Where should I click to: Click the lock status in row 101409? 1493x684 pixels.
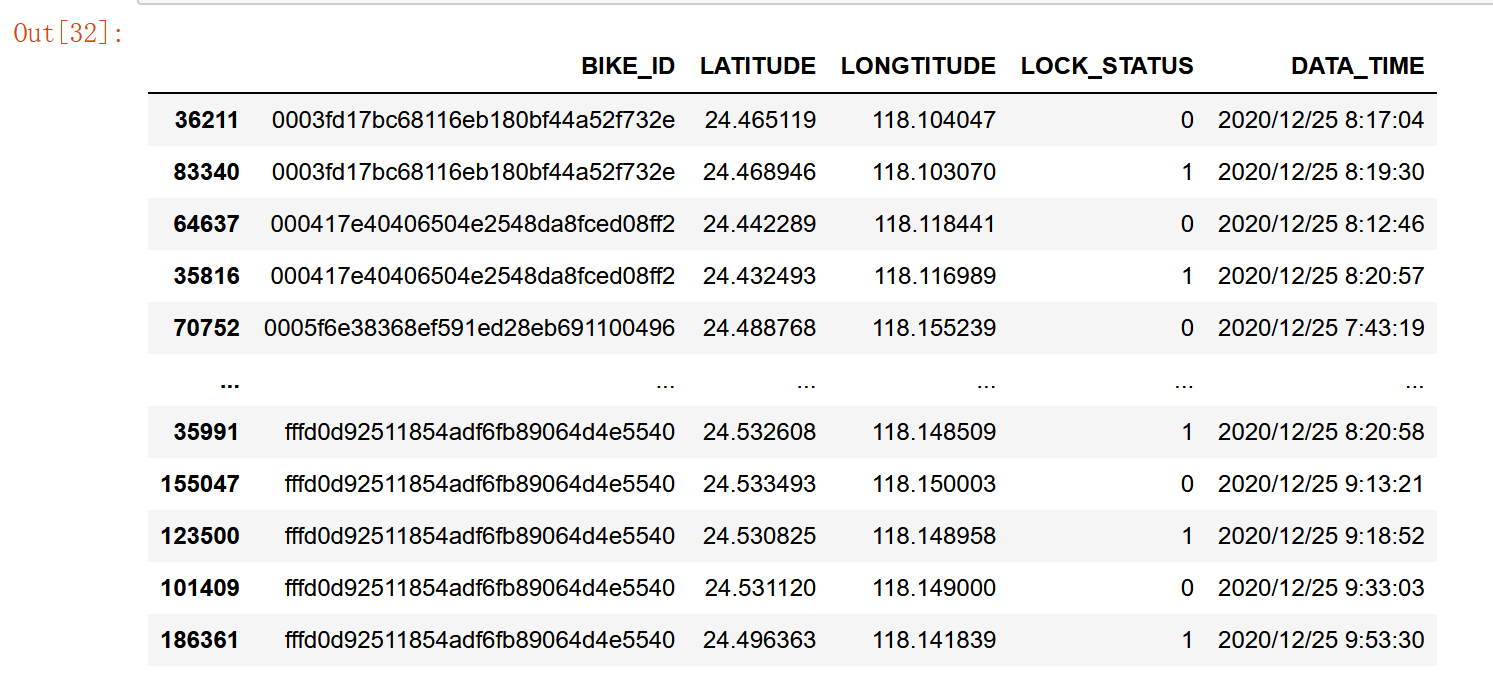coord(1187,588)
